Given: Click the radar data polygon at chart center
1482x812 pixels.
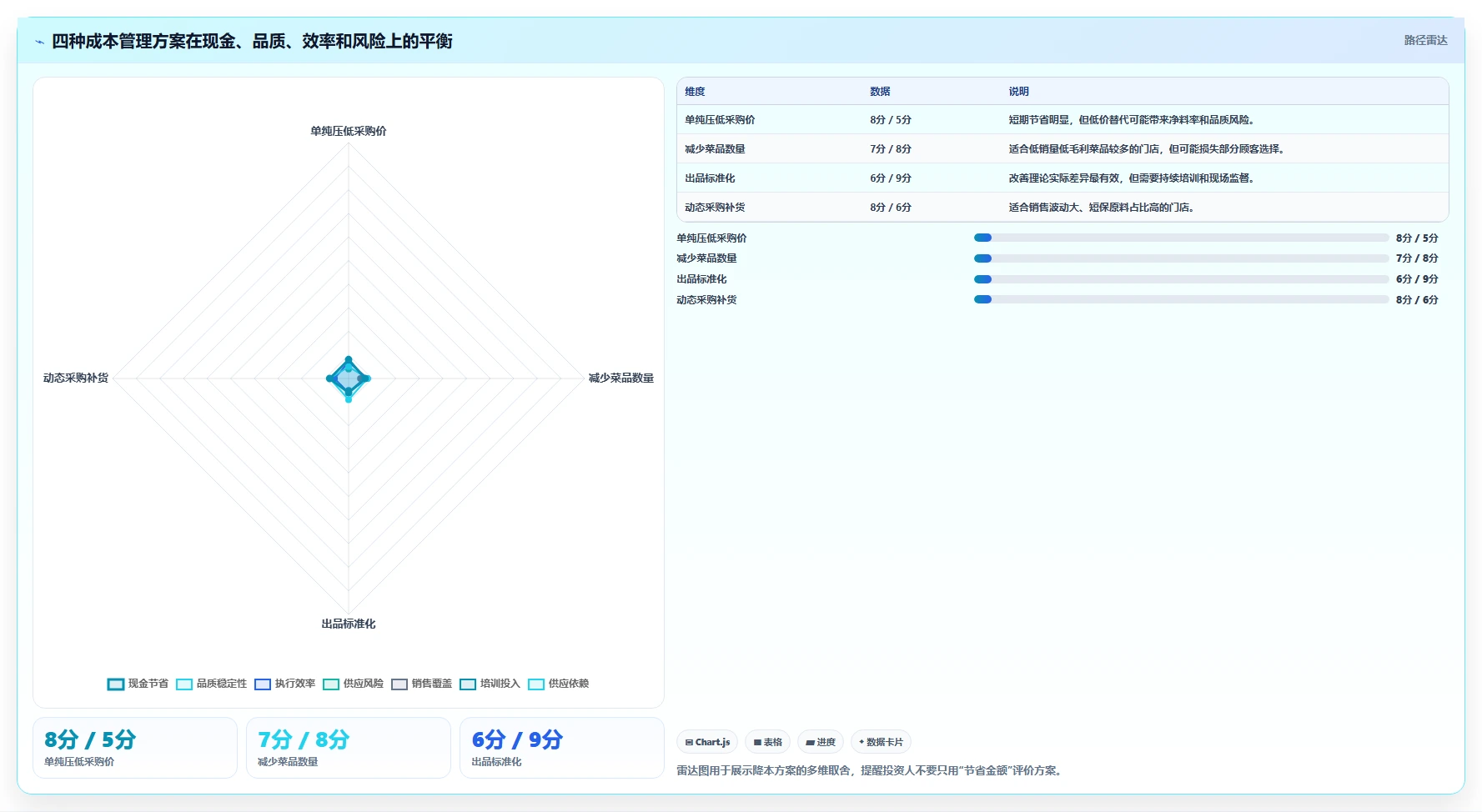Looking at the screenshot, I should coord(349,378).
